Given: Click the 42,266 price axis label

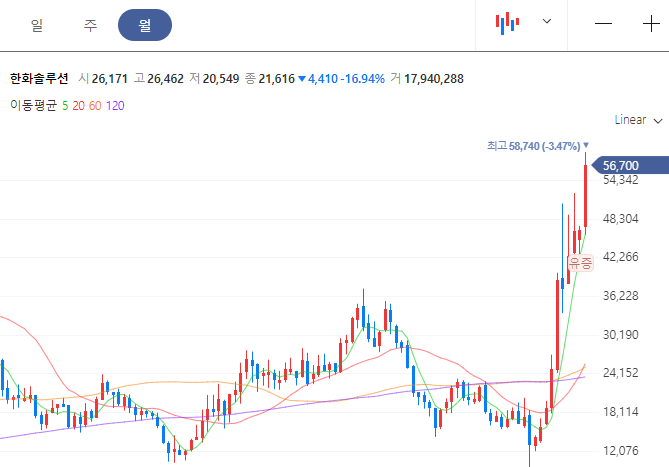Looking at the screenshot, I should tap(620, 257).
